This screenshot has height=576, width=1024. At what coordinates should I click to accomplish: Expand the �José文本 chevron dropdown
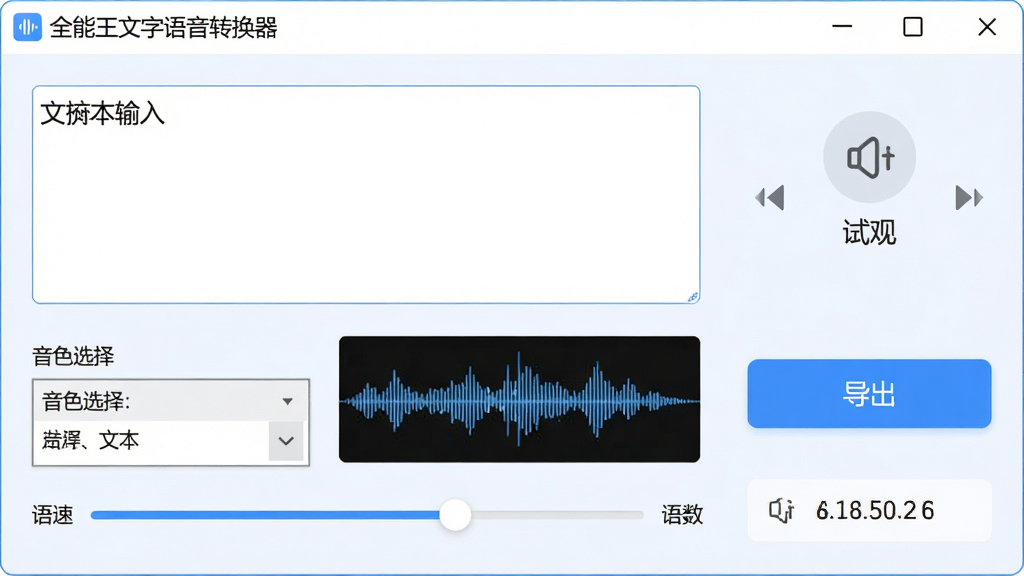click(286, 441)
